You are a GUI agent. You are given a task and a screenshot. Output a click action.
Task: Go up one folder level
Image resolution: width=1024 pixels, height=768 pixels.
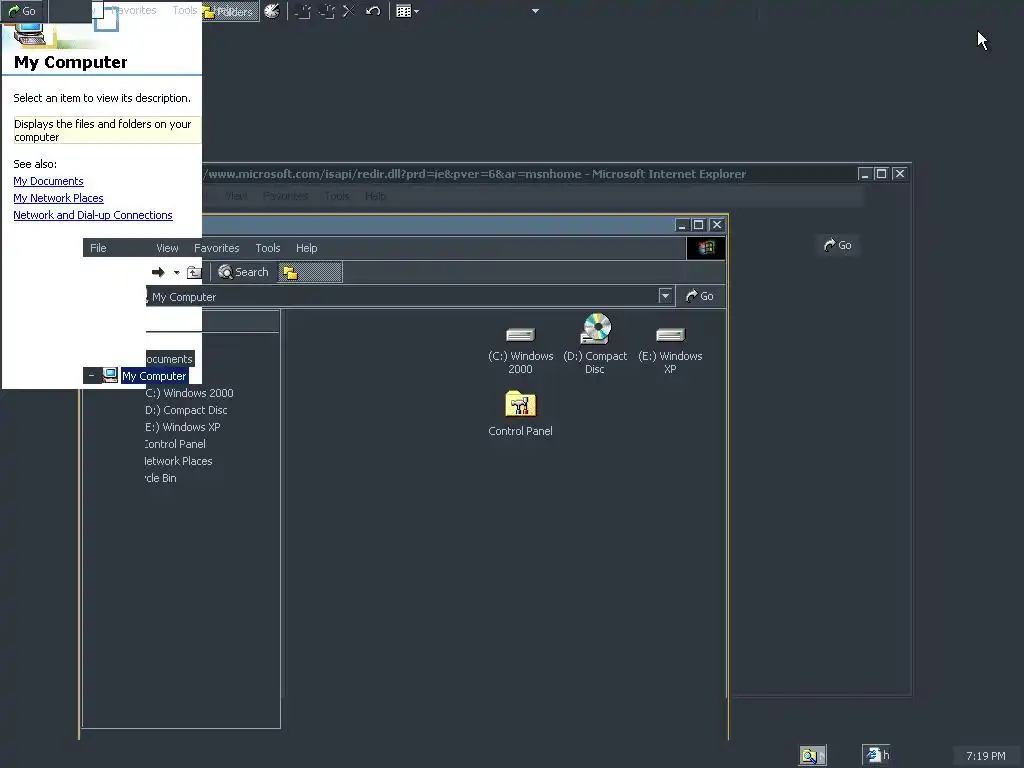point(194,272)
